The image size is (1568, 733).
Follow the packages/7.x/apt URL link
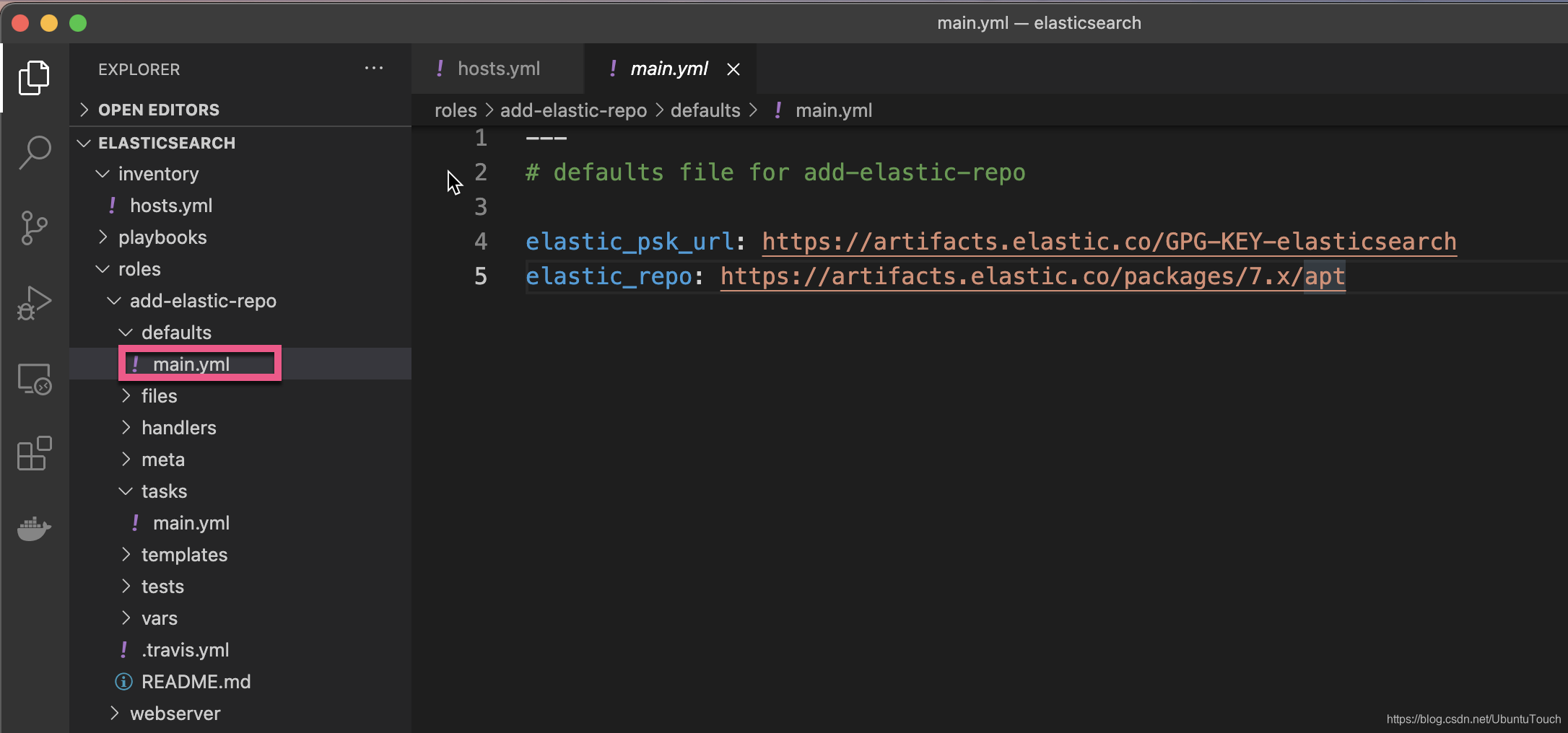[x=1033, y=276]
